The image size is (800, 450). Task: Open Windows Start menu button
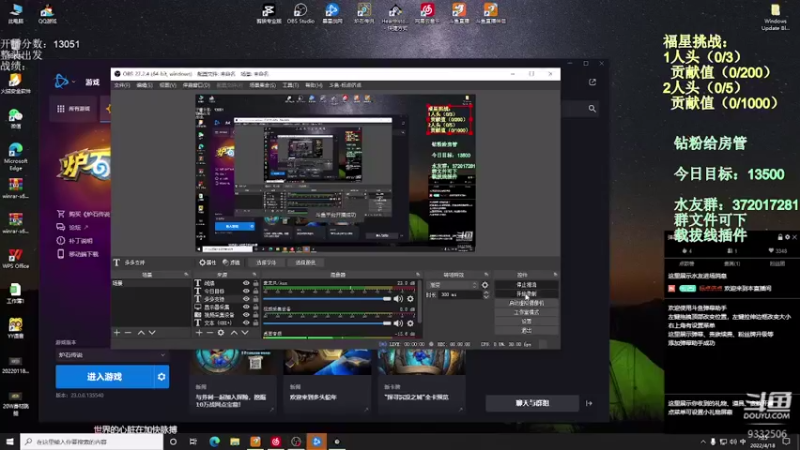click(x=10, y=441)
